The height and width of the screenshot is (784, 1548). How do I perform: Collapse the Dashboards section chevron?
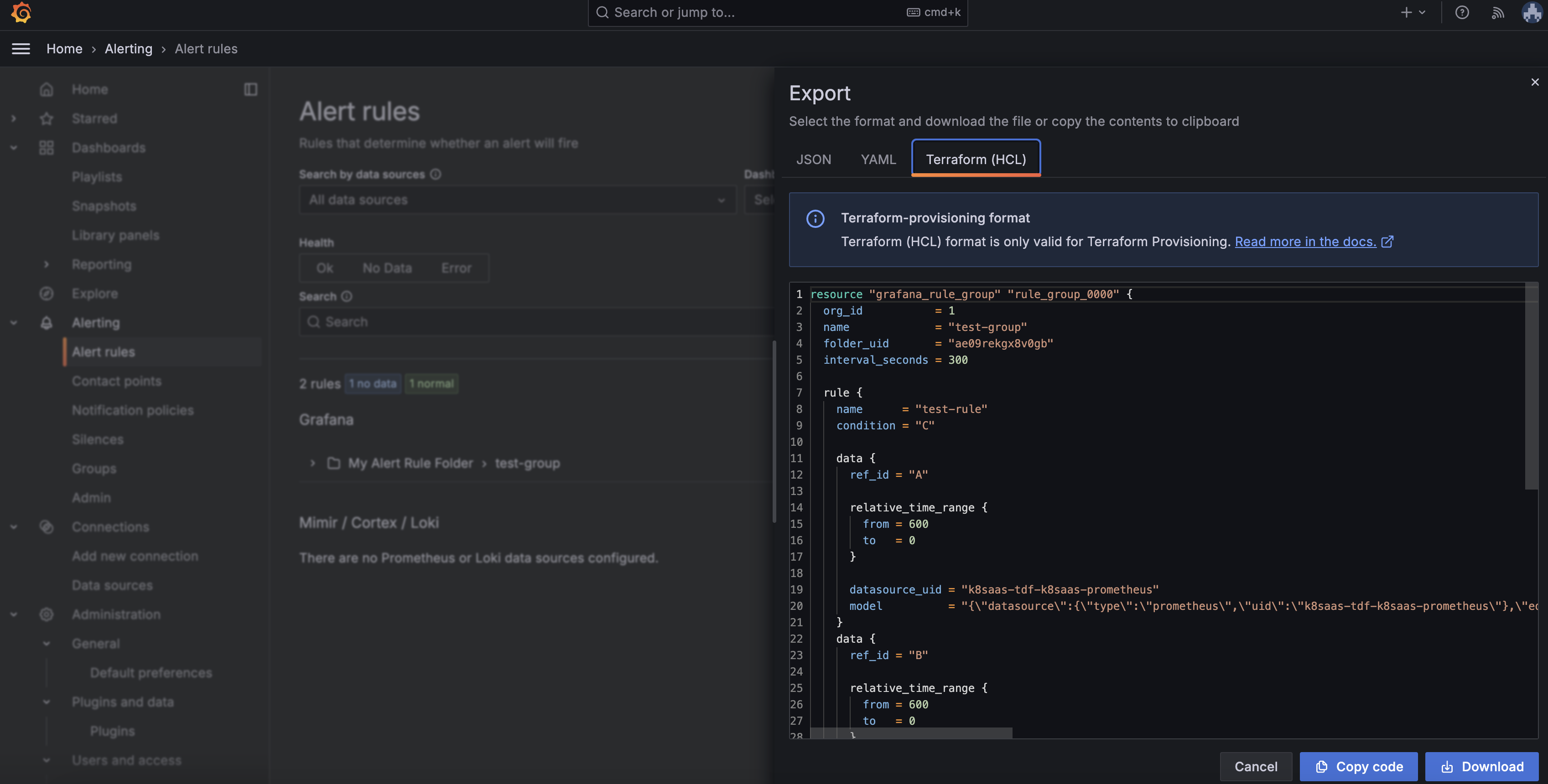pyautogui.click(x=13, y=148)
